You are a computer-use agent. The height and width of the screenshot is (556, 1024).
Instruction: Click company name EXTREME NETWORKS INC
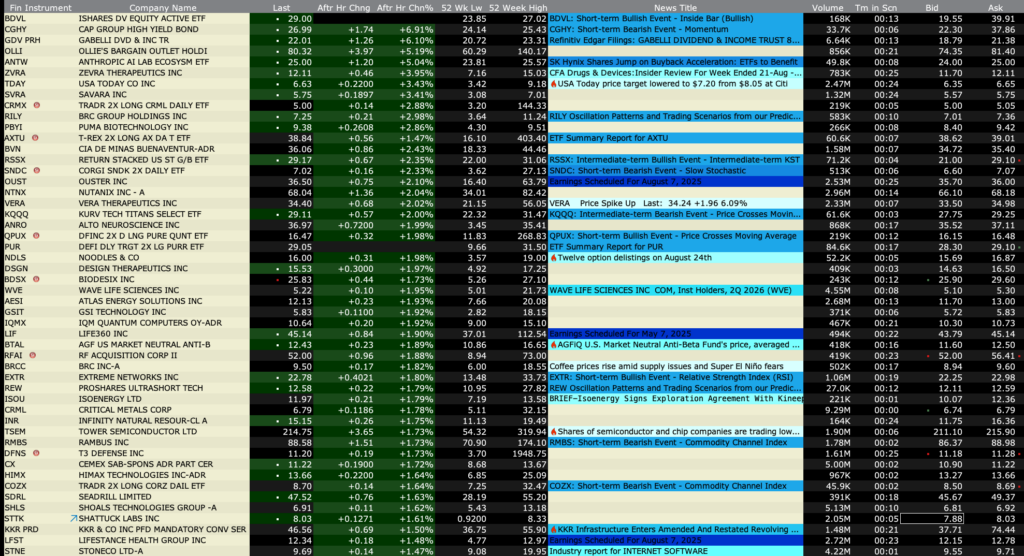(129, 377)
